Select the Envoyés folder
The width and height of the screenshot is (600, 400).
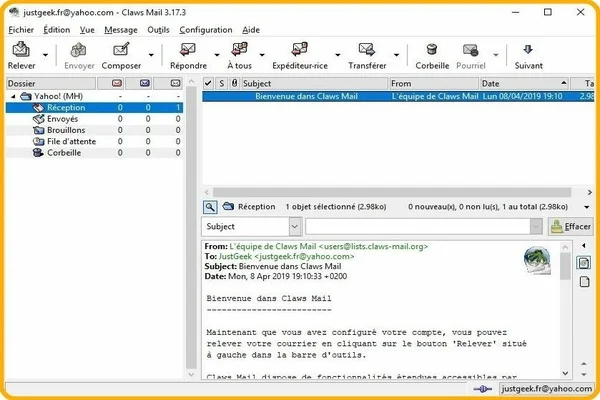94,119
